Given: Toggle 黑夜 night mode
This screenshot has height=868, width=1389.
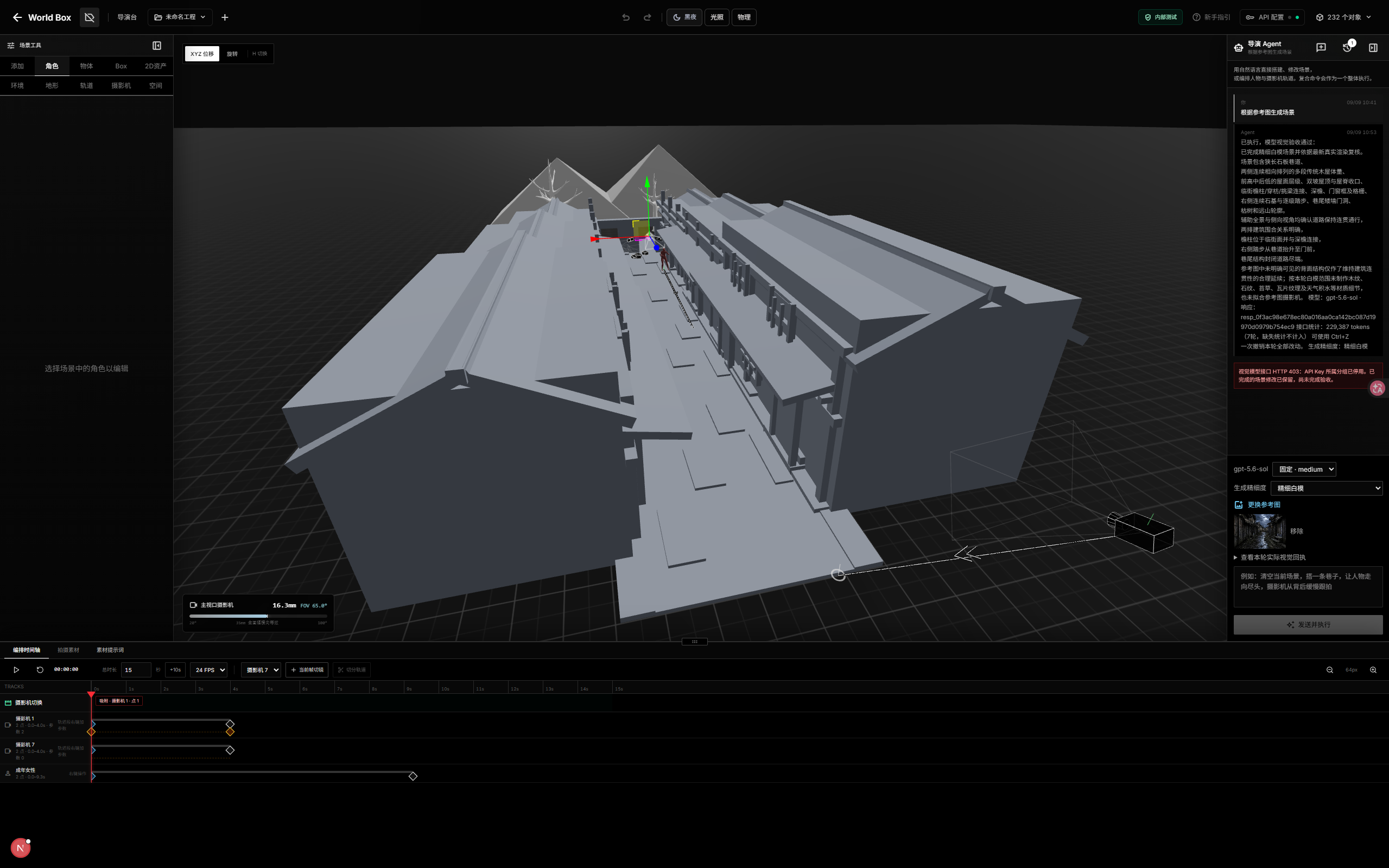Looking at the screenshot, I should (x=684, y=17).
